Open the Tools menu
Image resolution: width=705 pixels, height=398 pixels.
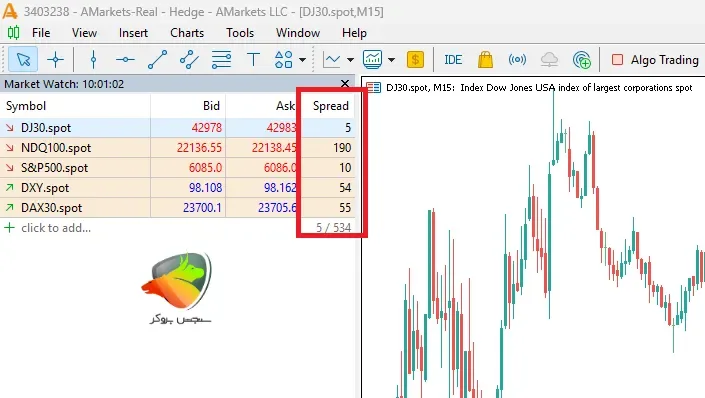pyautogui.click(x=240, y=33)
